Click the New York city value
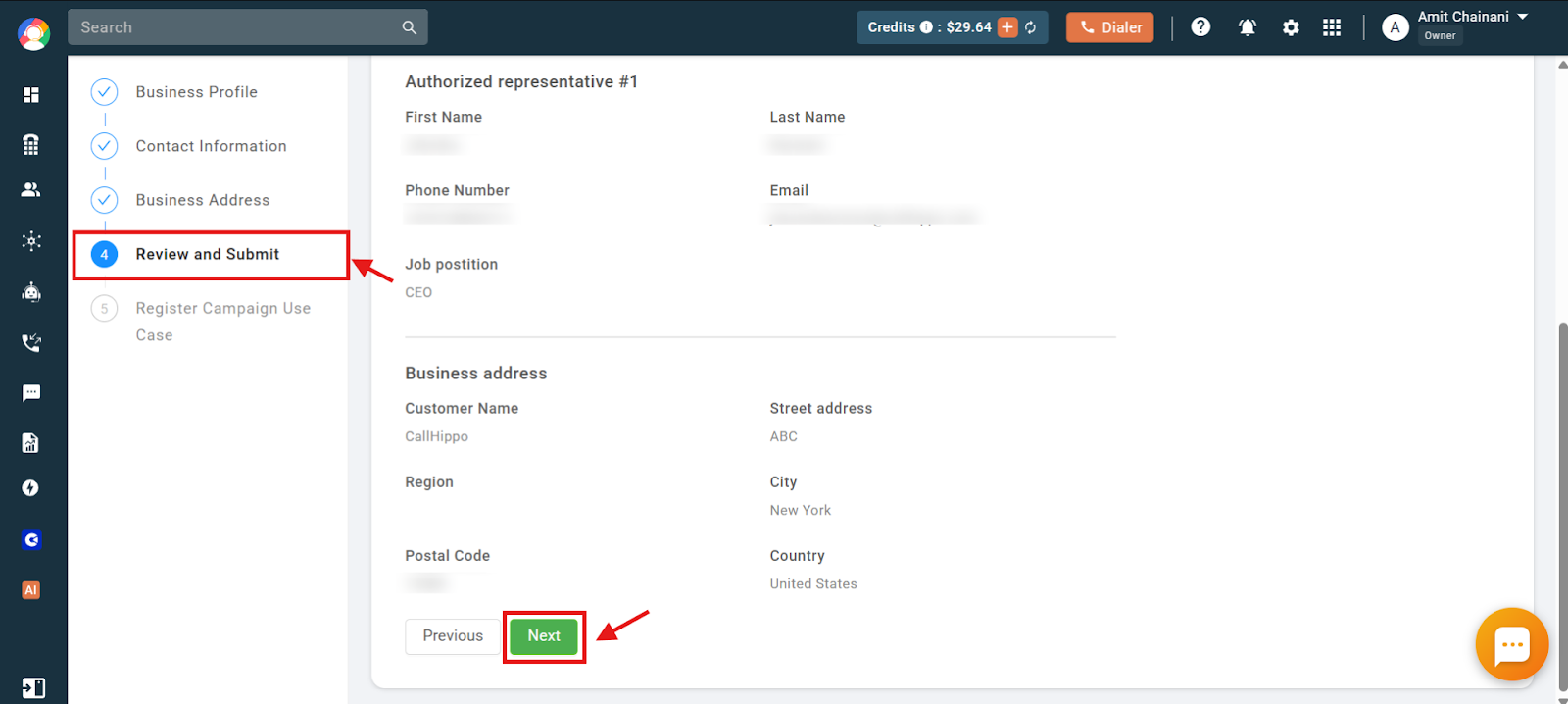 800,510
